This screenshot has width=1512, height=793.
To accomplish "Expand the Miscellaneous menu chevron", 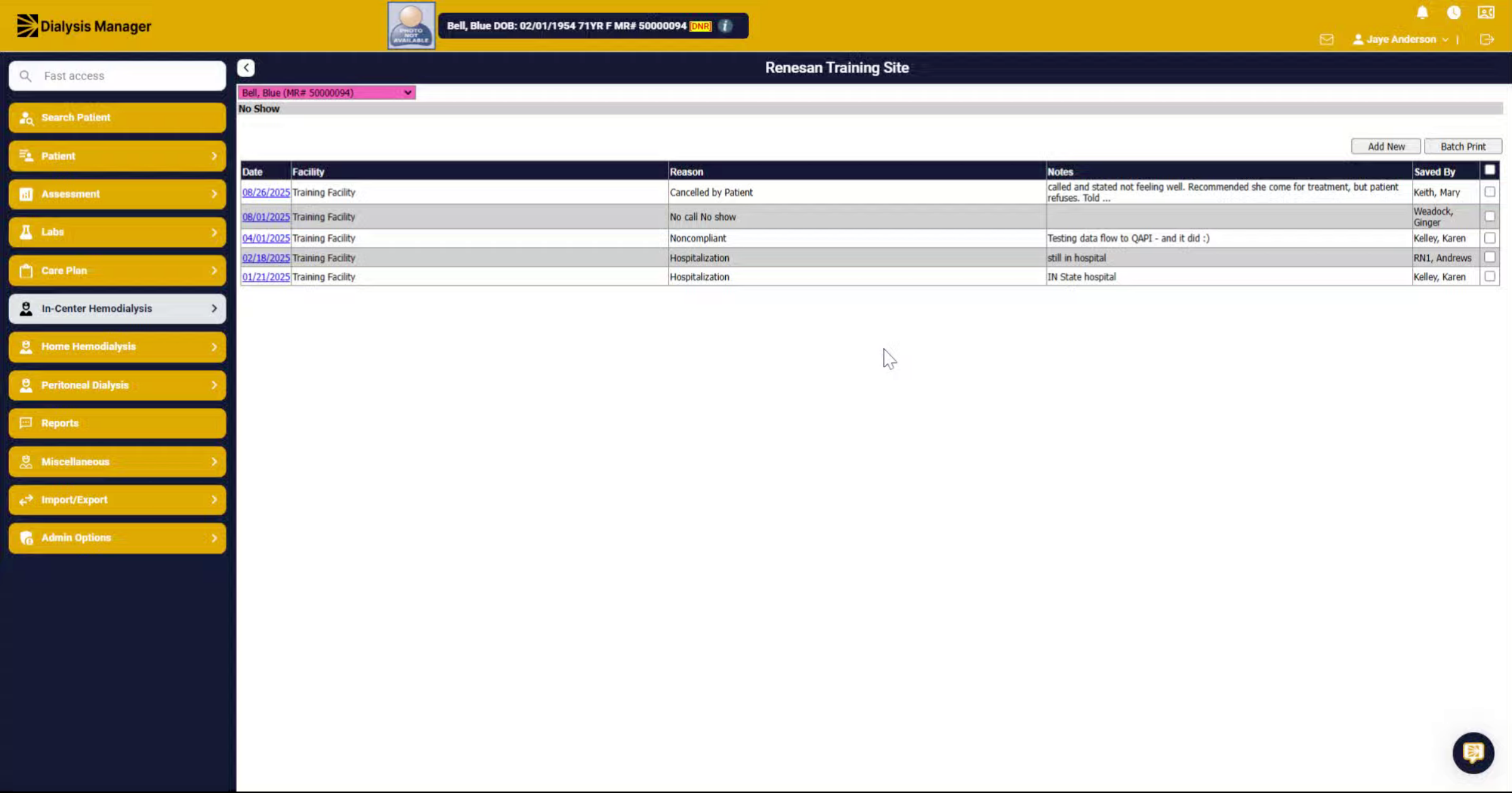I will pyautogui.click(x=214, y=462).
